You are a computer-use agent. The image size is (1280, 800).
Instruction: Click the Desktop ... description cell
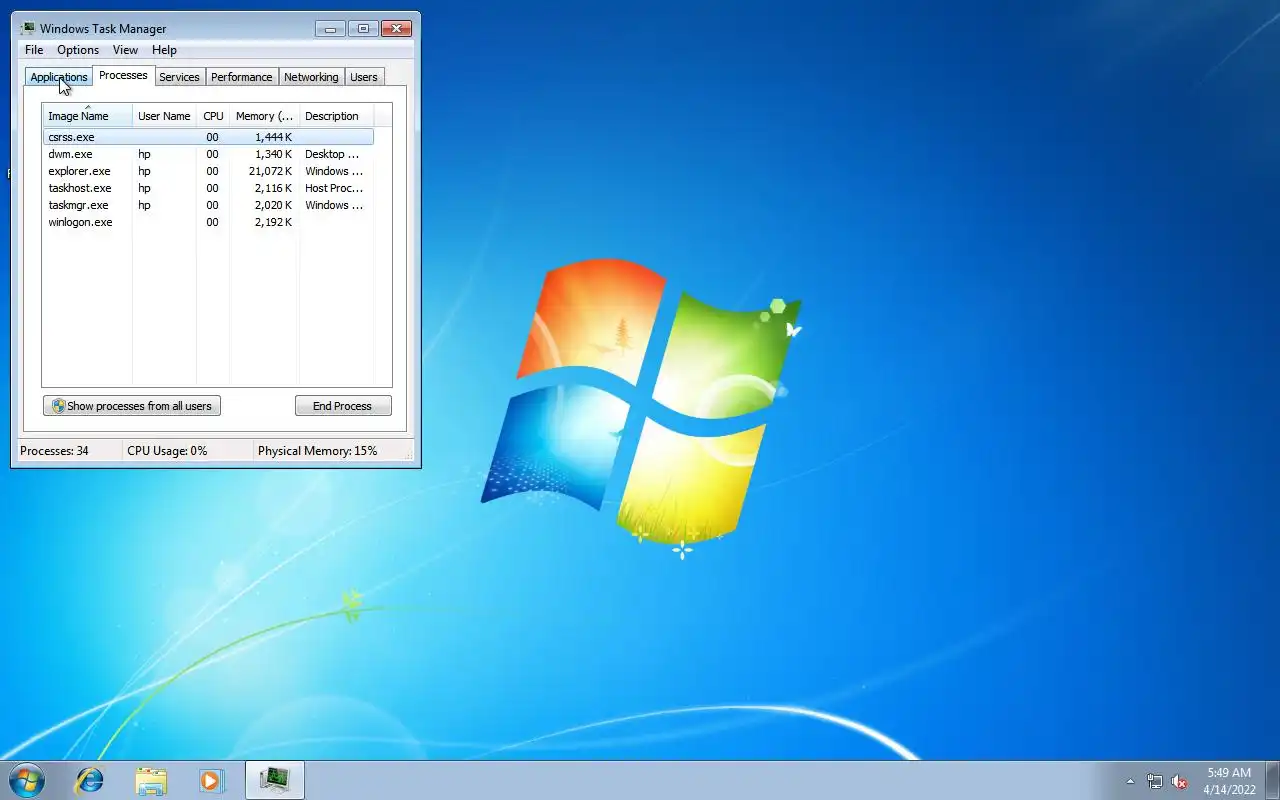332,154
